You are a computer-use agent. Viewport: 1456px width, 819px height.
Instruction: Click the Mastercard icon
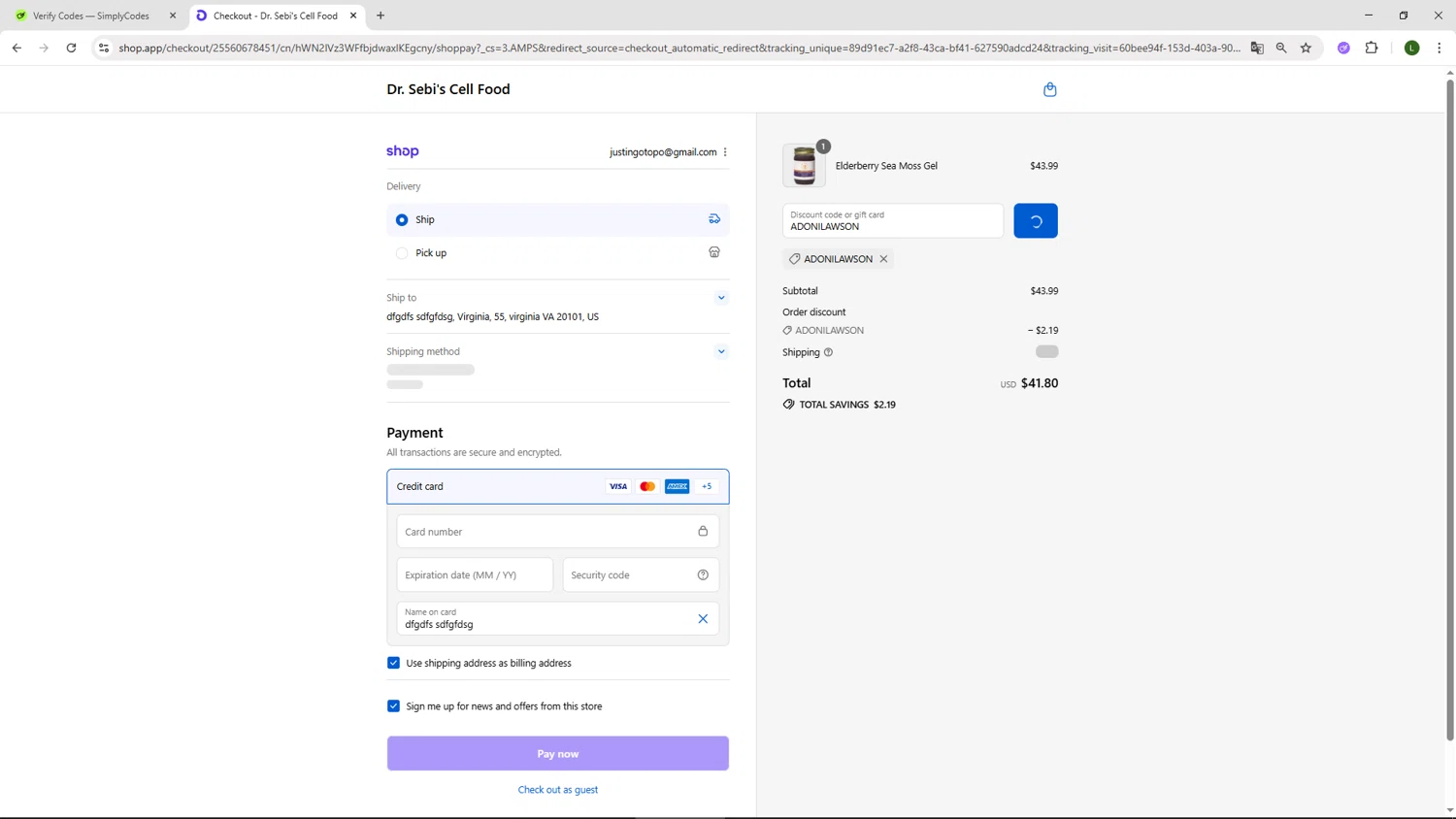[x=647, y=487]
